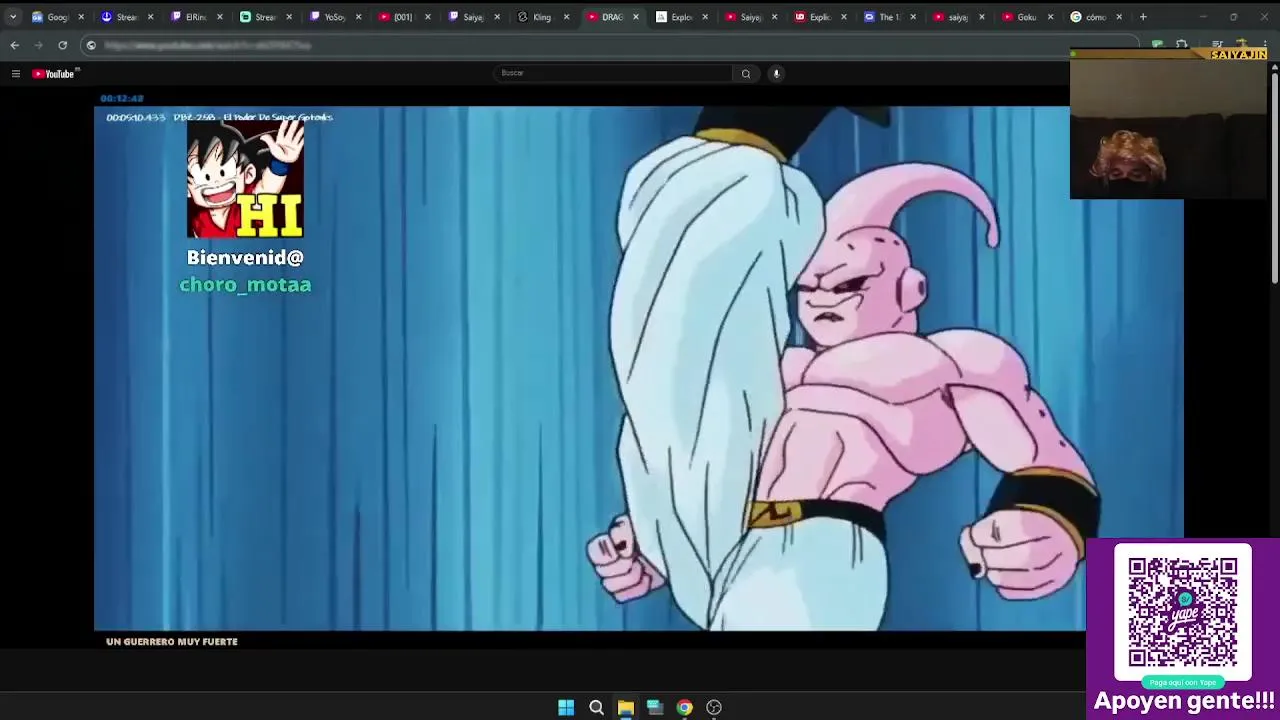Click the Yape QR code image

pyautogui.click(x=1183, y=612)
